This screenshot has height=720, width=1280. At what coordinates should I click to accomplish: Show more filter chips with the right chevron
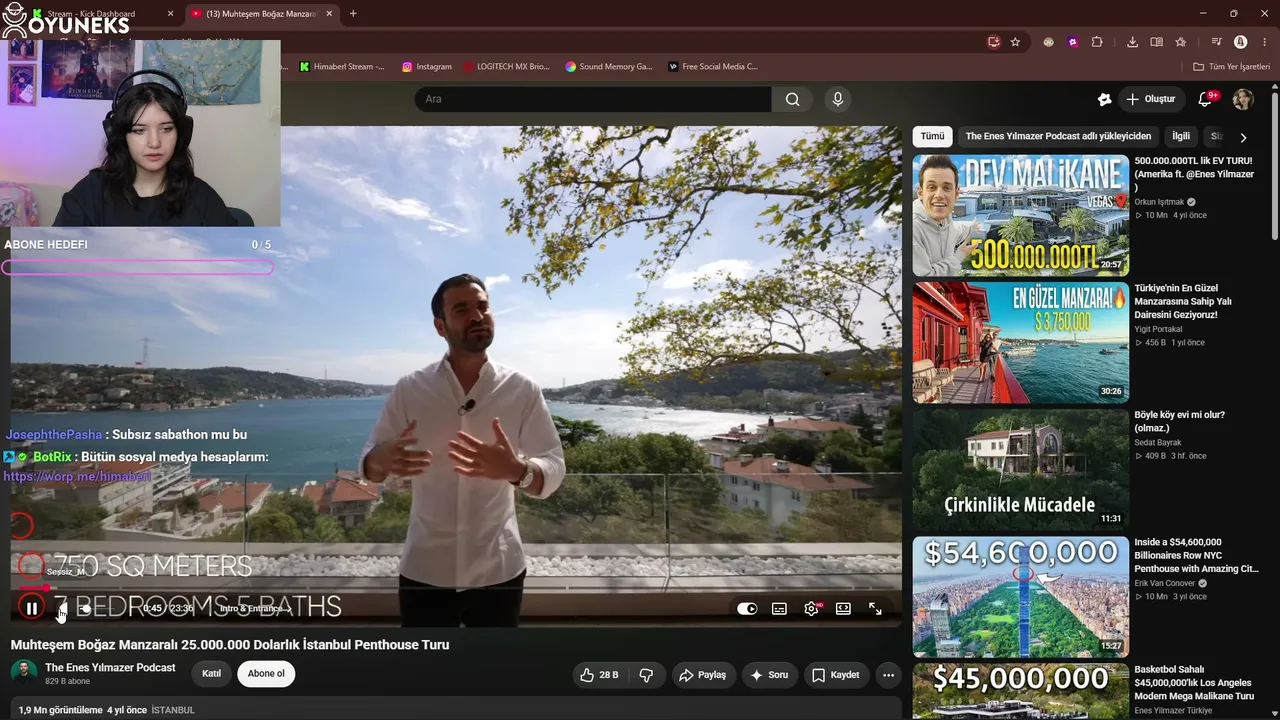[1243, 137]
